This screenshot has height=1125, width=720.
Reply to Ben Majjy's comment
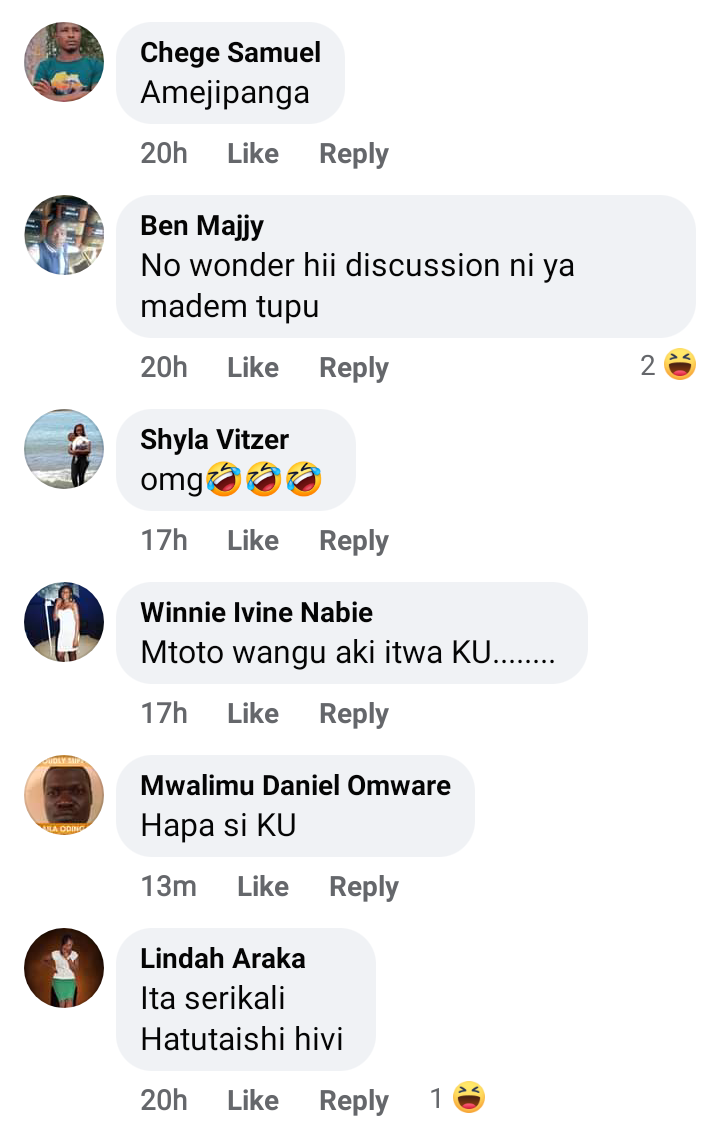354,368
